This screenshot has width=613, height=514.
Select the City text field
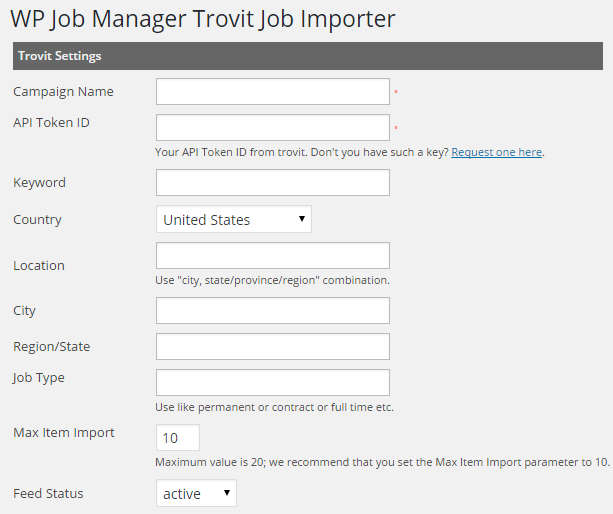pos(272,311)
